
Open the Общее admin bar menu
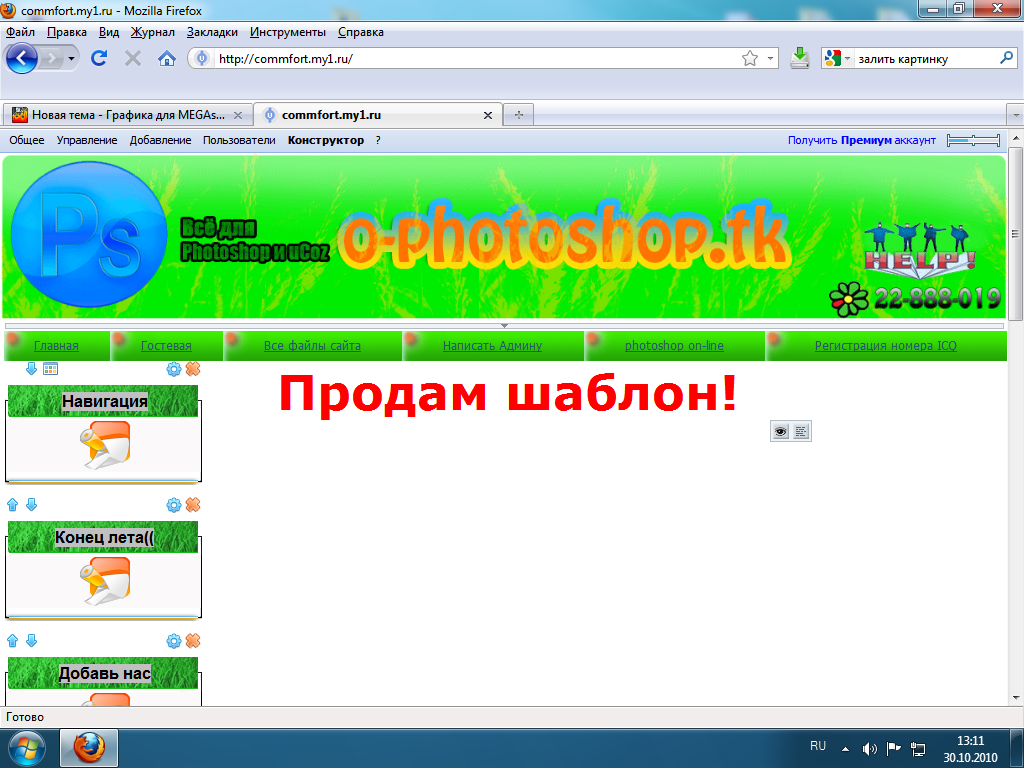pos(27,140)
